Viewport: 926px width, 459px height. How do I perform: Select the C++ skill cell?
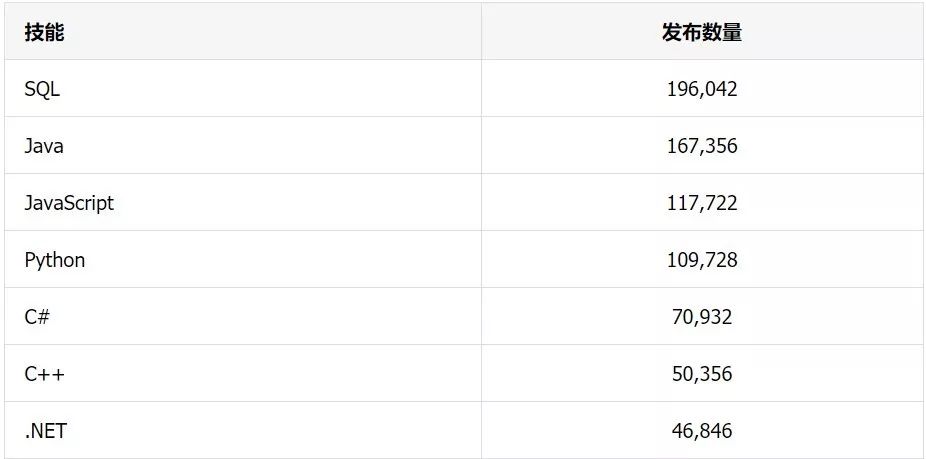coord(243,373)
